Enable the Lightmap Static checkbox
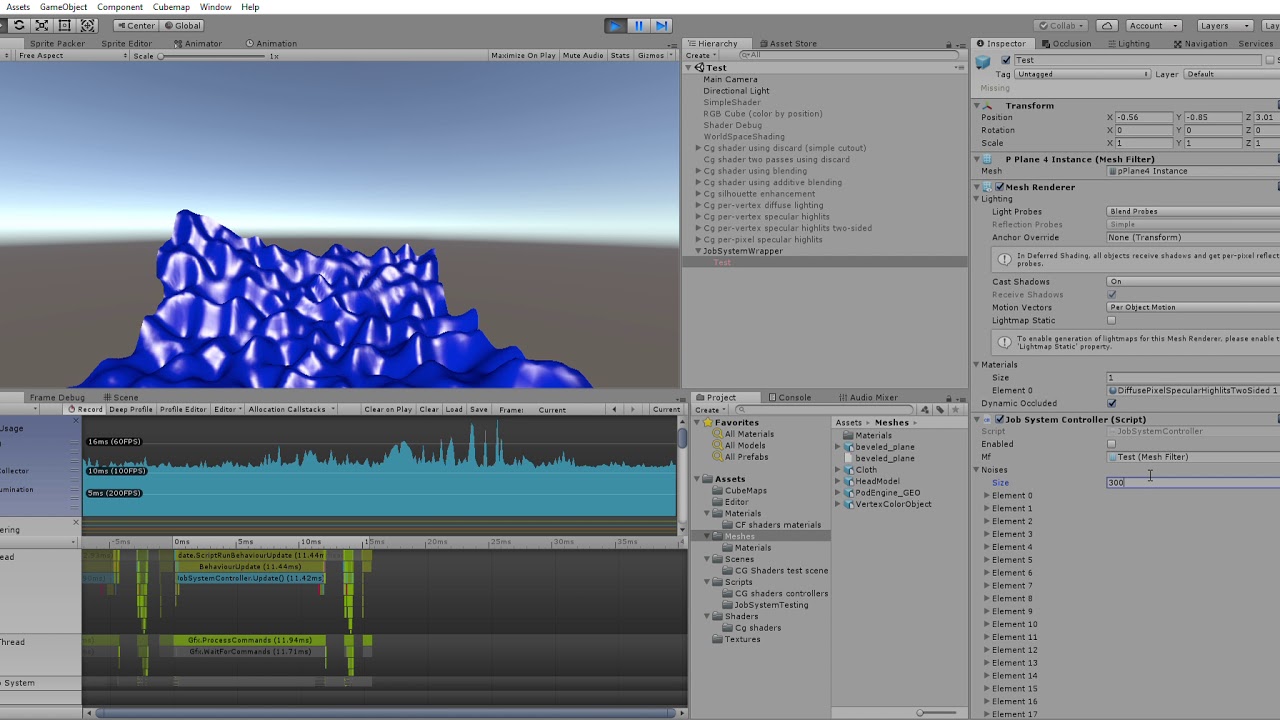The height and width of the screenshot is (720, 1280). coord(1111,320)
